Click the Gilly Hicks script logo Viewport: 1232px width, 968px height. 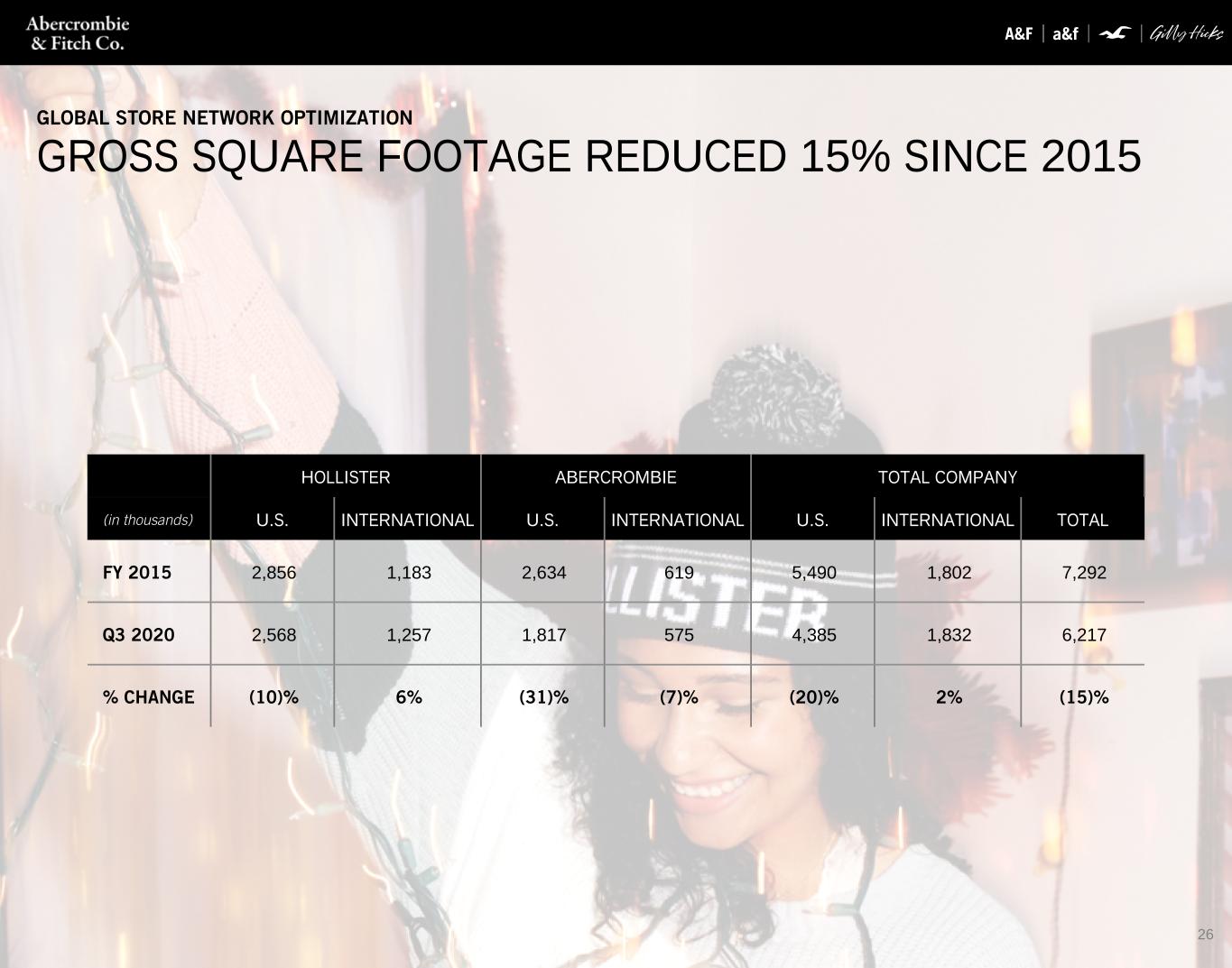pyautogui.click(x=1186, y=34)
